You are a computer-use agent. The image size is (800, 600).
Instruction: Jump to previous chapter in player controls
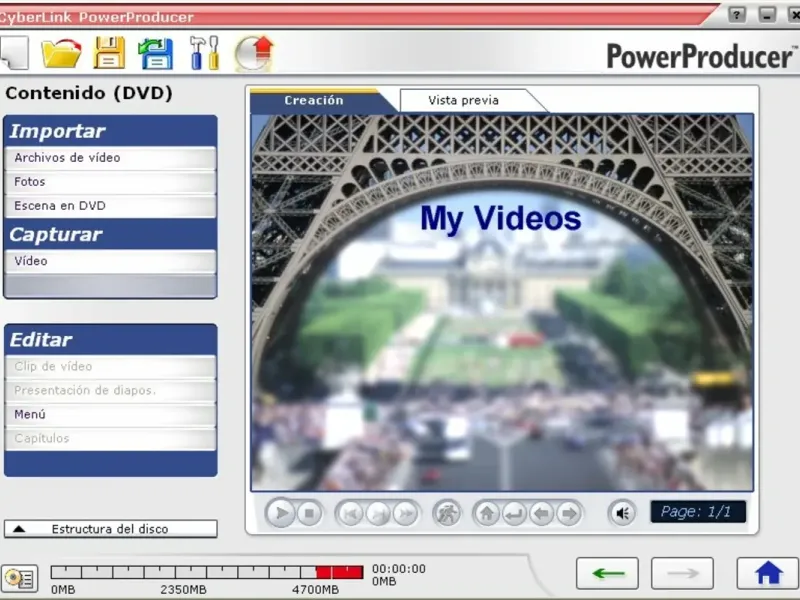click(351, 514)
